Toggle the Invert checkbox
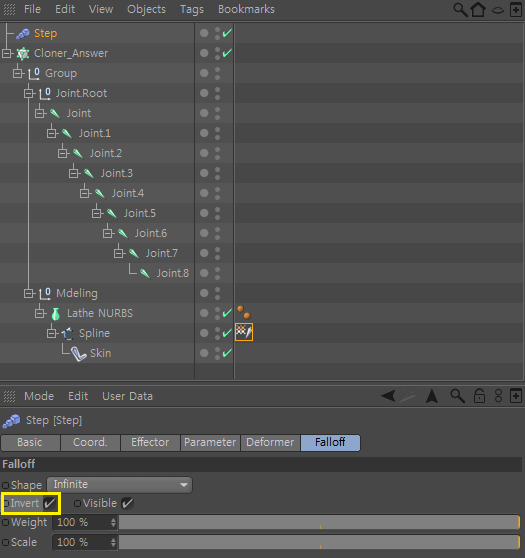Viewport: 525px width, 558px height. click(50, 503)
